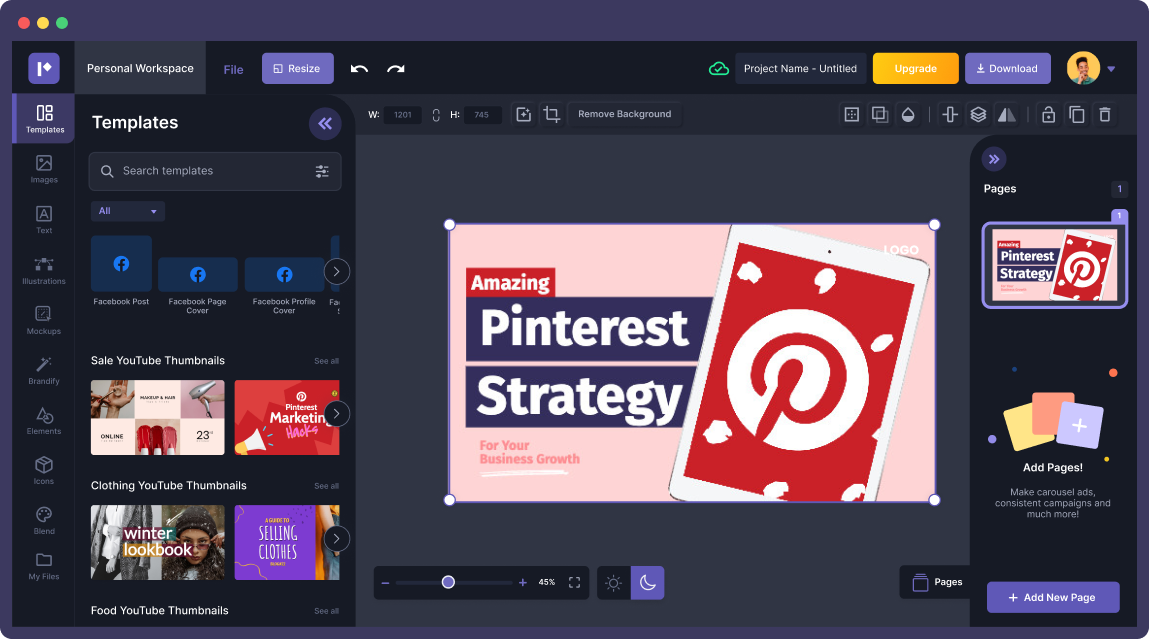Click the Undo arrow
The image size is (1149, 639).
359,69
